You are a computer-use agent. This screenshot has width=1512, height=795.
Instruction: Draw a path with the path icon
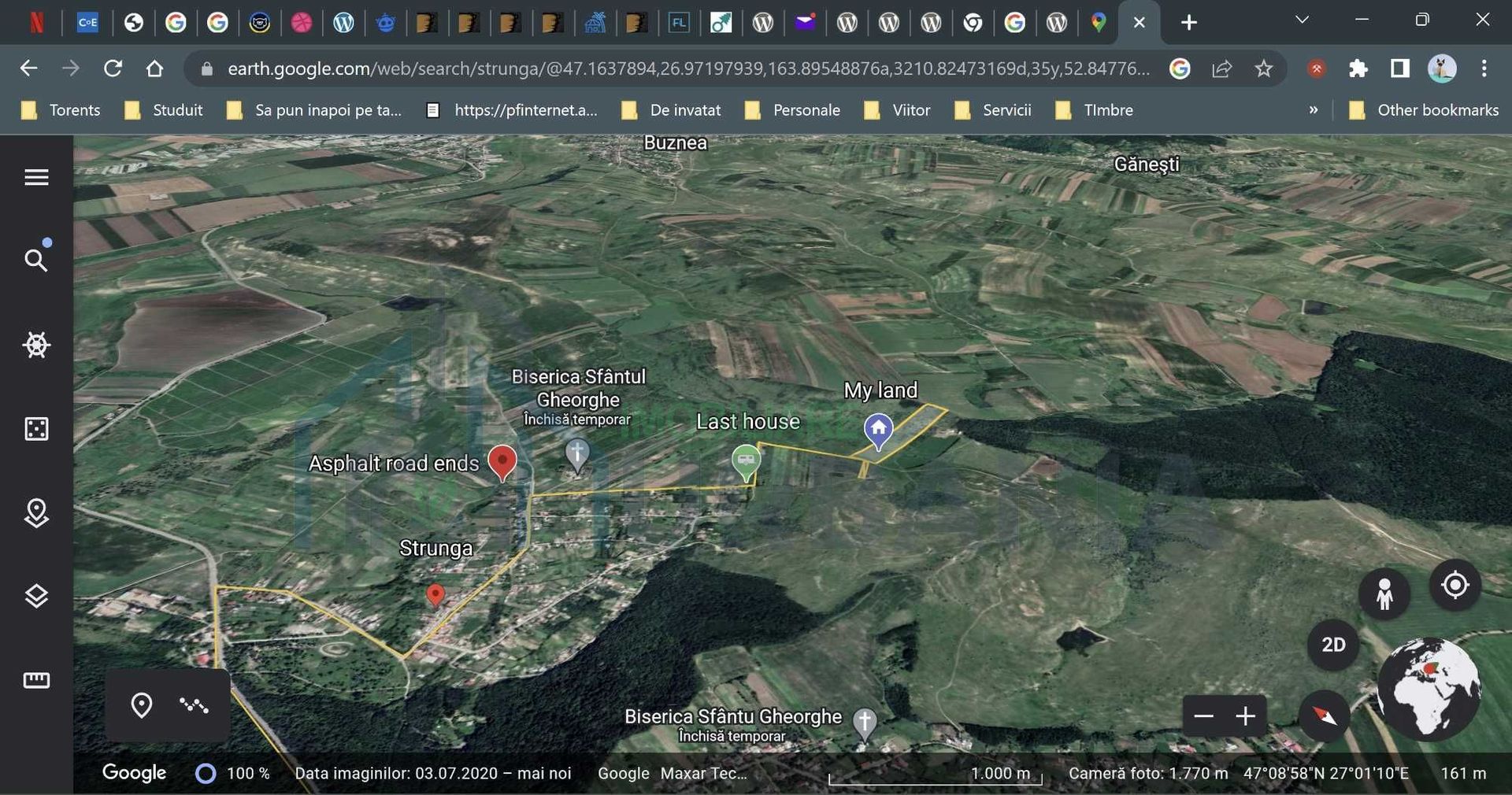[192, 705]
